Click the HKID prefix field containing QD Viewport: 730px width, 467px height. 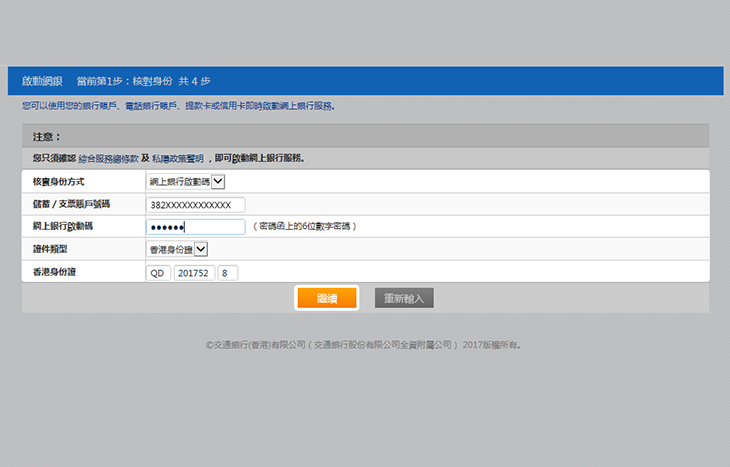click(158, 272)
